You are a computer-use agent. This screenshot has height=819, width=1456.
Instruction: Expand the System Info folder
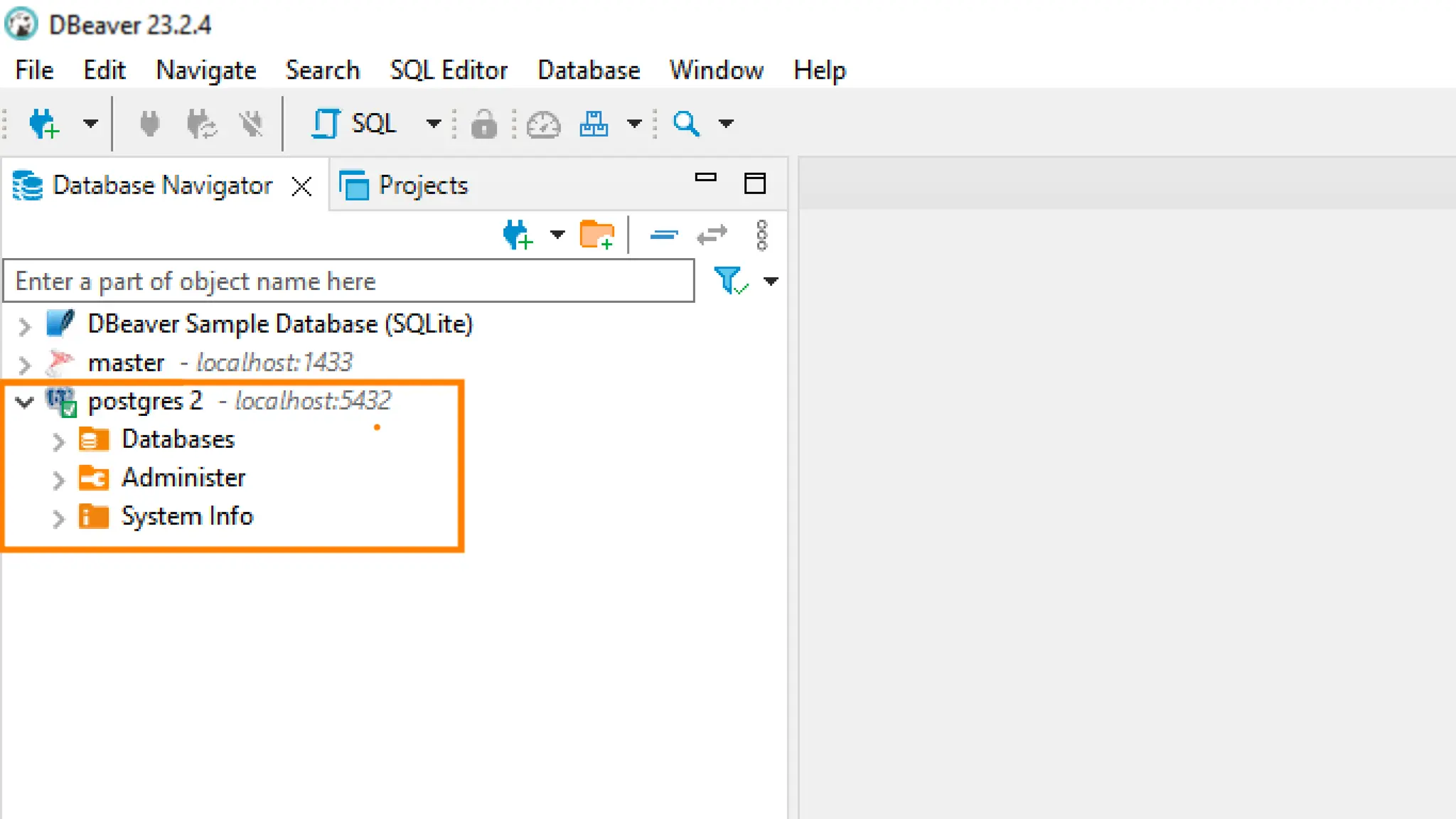pos(59,518)
